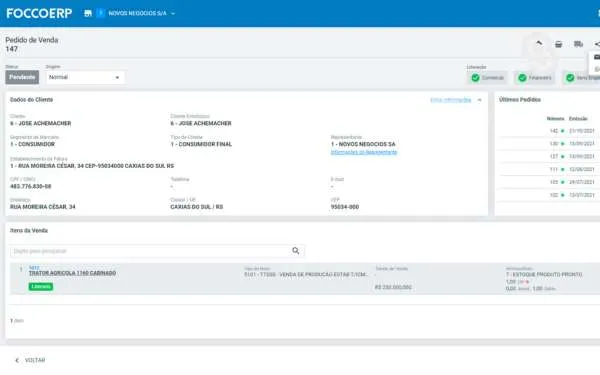Open the Origem Normal dropdown

tap(85, 77)
